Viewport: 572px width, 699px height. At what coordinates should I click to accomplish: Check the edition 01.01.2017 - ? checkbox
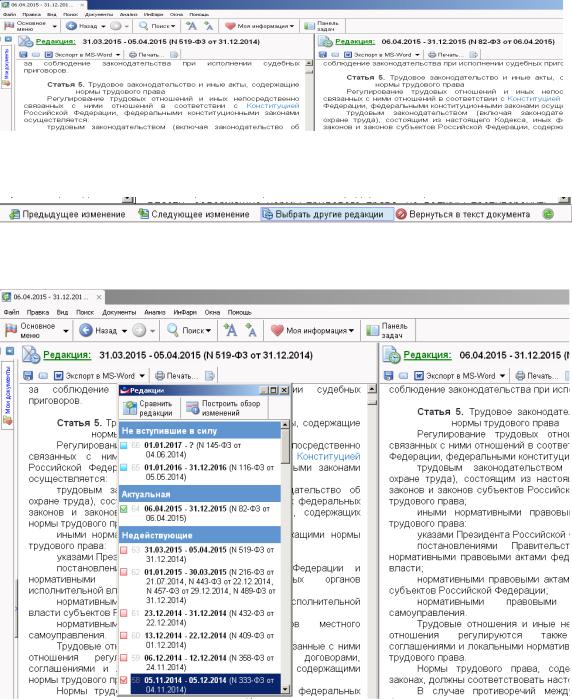point(123,445)
